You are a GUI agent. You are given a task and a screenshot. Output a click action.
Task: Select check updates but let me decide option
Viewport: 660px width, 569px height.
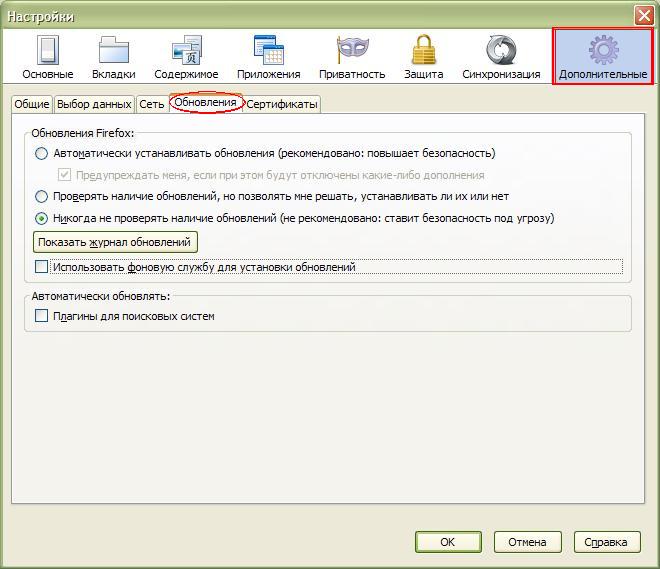pyautogui.click(x=41, y=197)
